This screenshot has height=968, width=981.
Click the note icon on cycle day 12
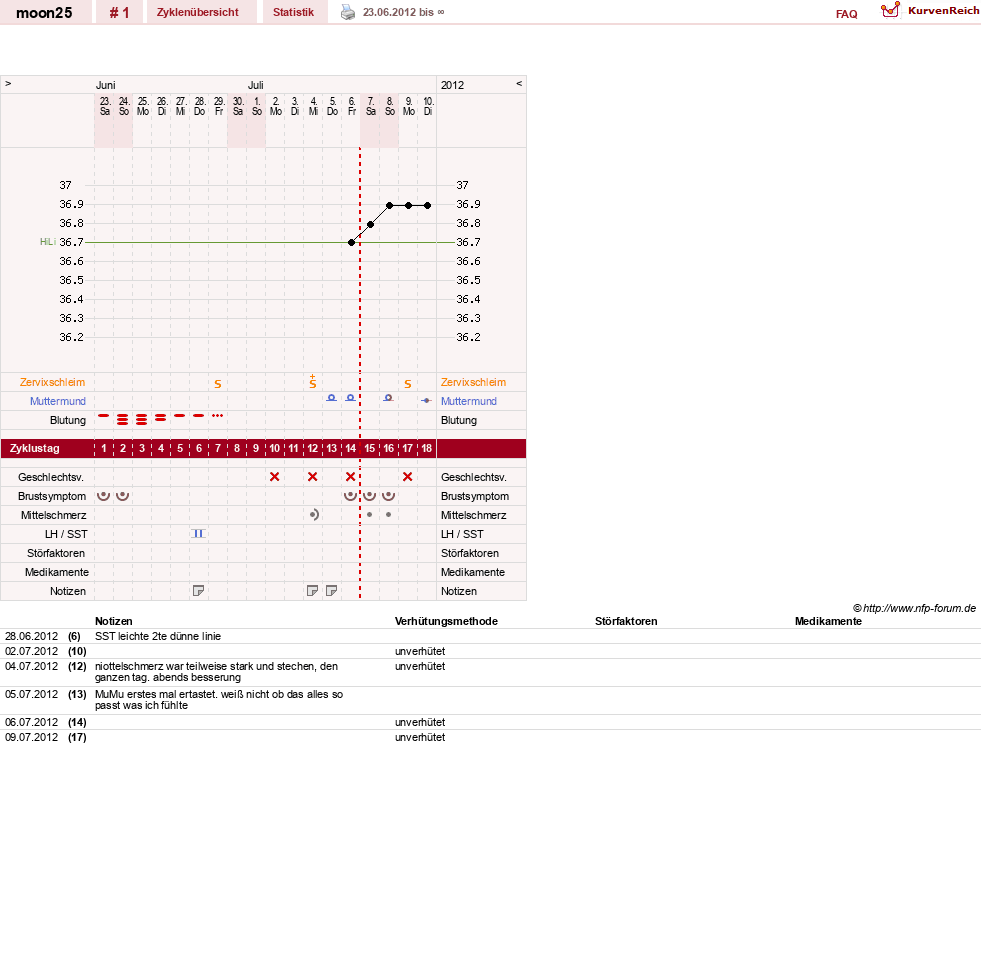pyautogui.click(x=312, y=591)
